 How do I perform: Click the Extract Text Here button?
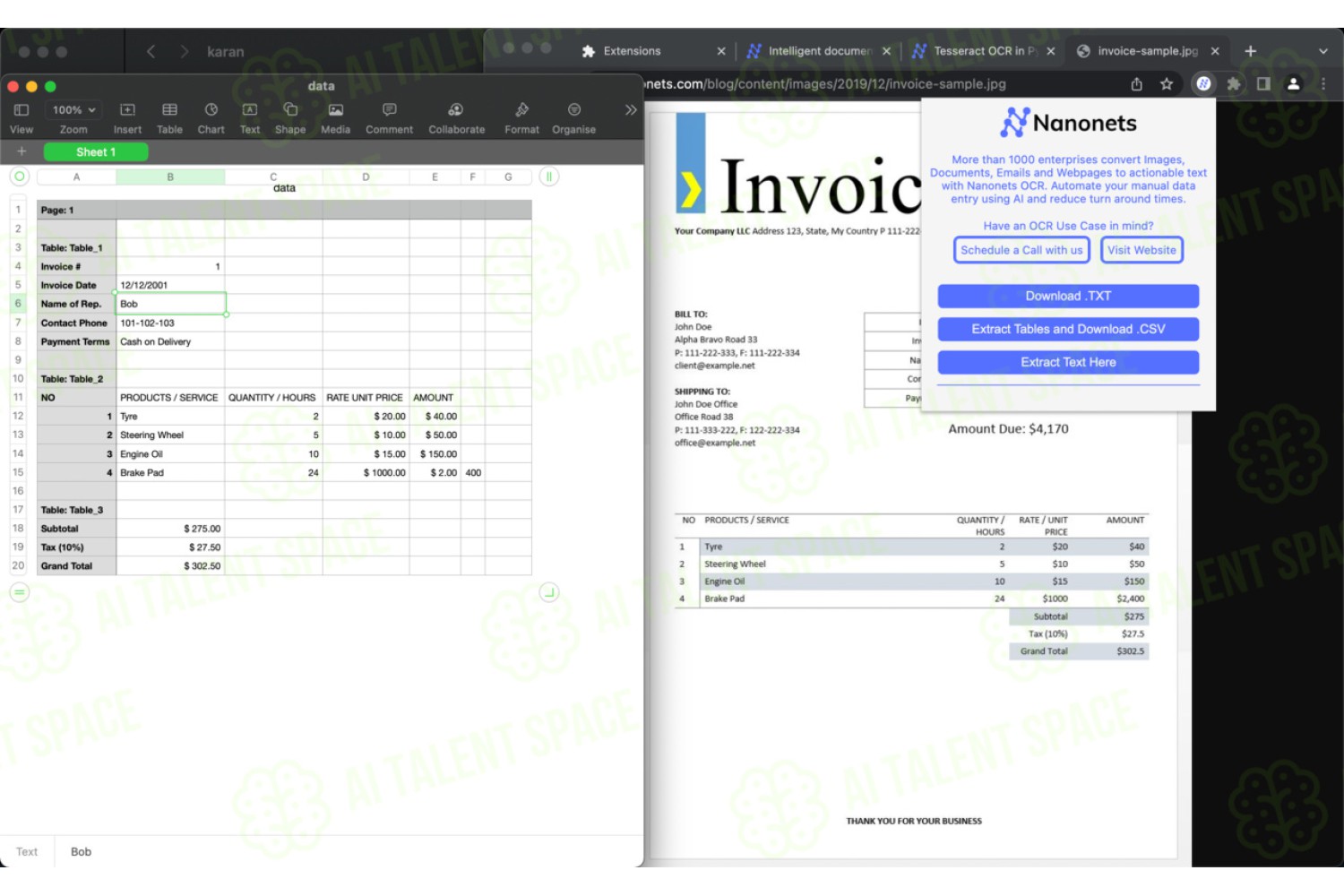tap(1068, 362)
